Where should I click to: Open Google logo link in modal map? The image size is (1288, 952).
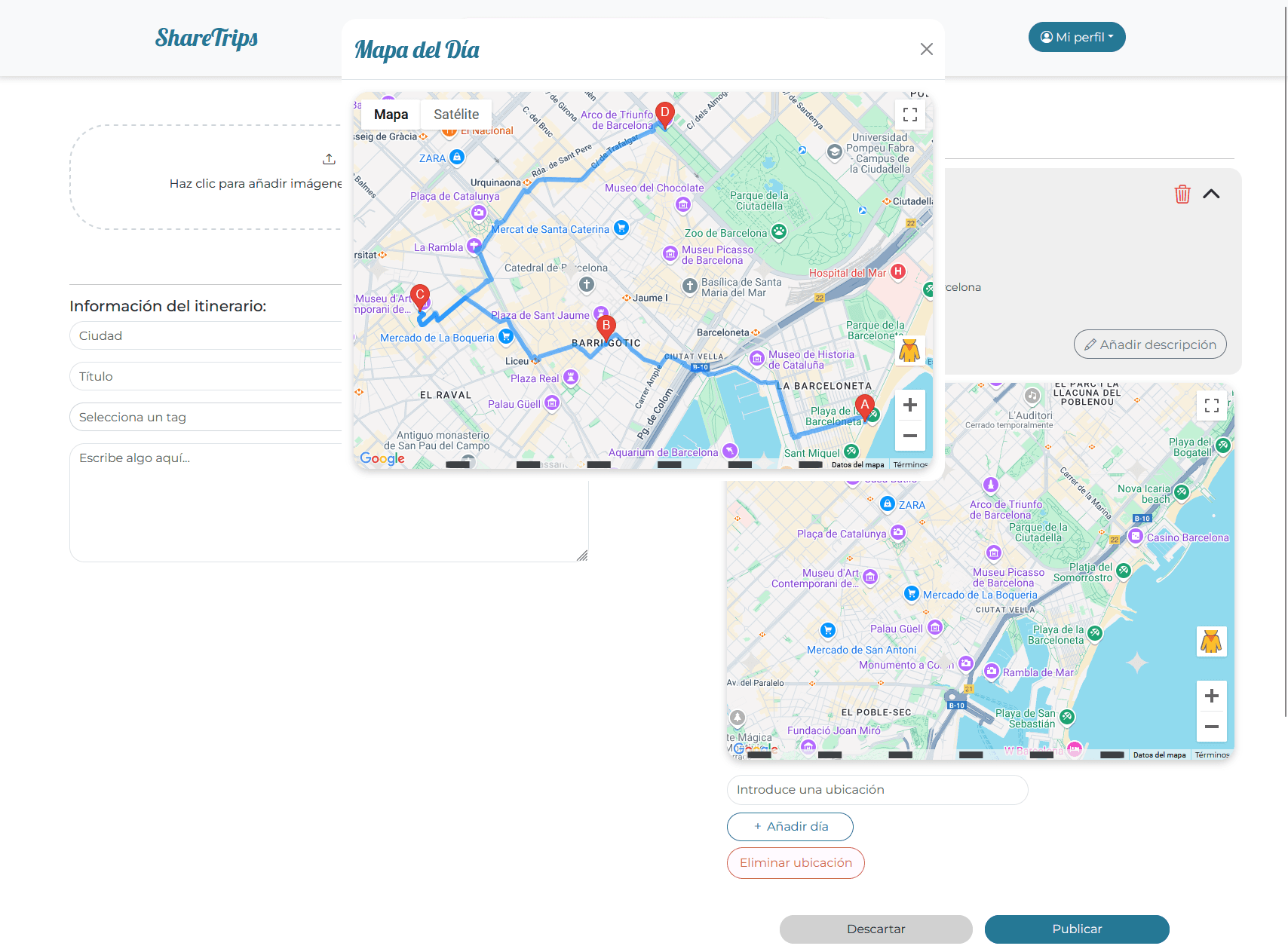[x=382, y=458]
